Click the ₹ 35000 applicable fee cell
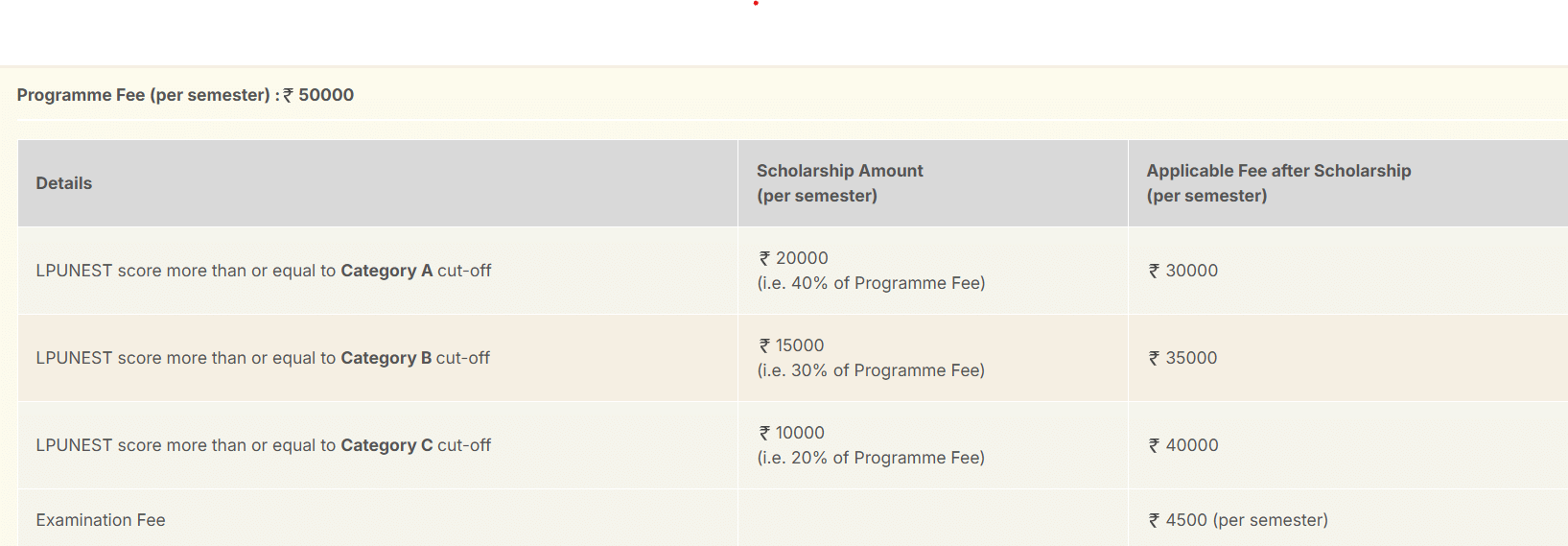The image size is (1568, 546). [1183, 358]
